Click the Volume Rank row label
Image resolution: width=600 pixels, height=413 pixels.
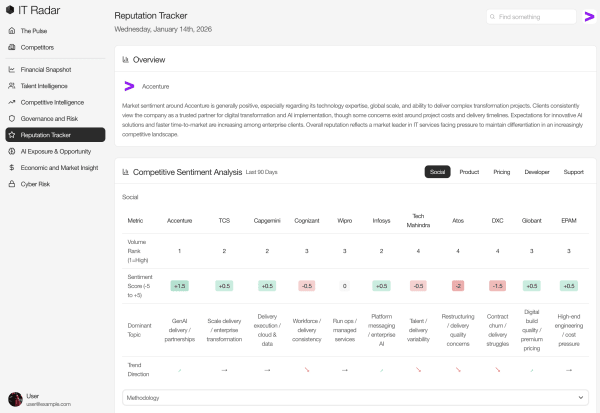point(138,251)
